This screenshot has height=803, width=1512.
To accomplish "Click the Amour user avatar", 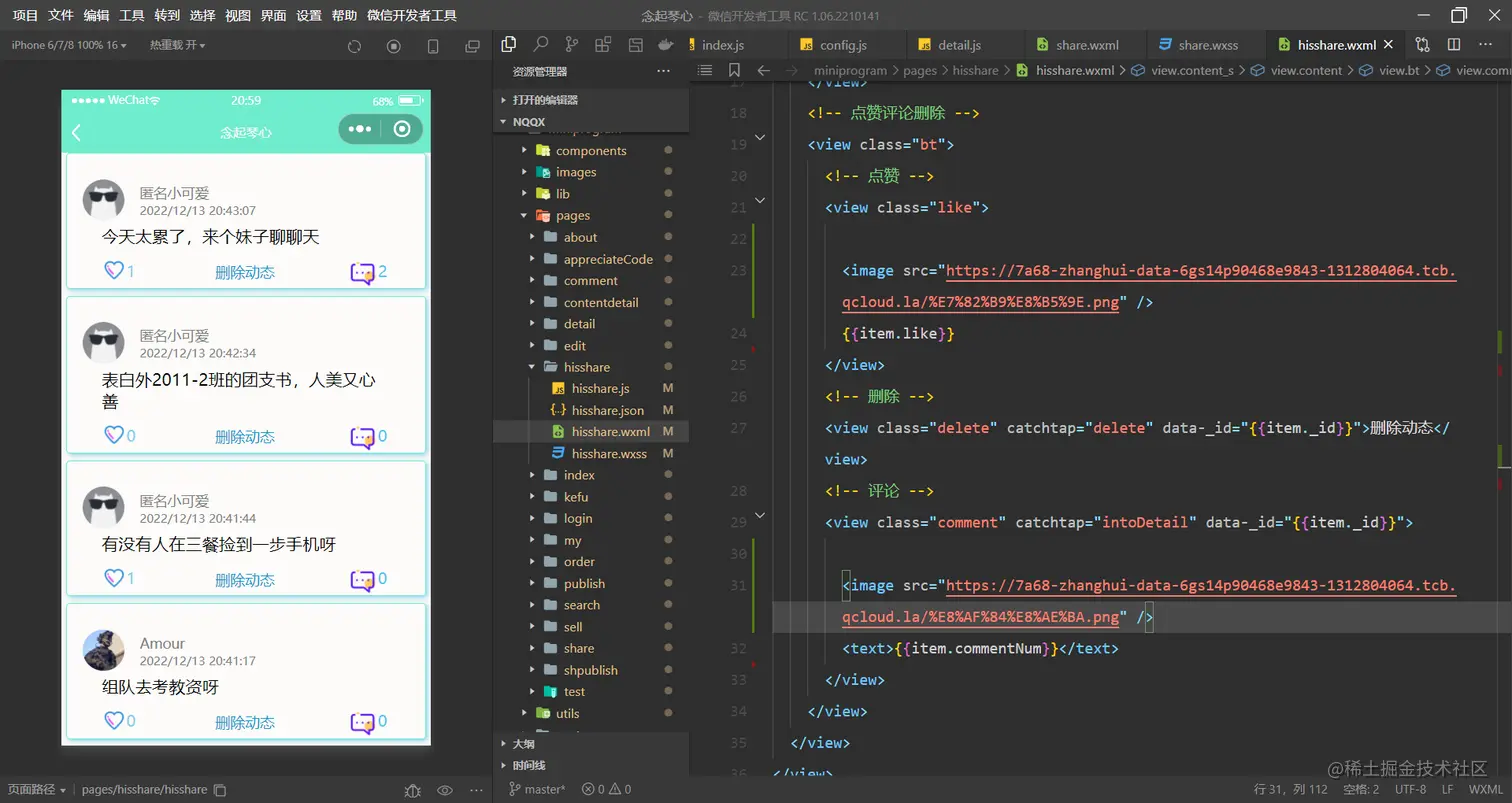I will click(x=104, y=650).
